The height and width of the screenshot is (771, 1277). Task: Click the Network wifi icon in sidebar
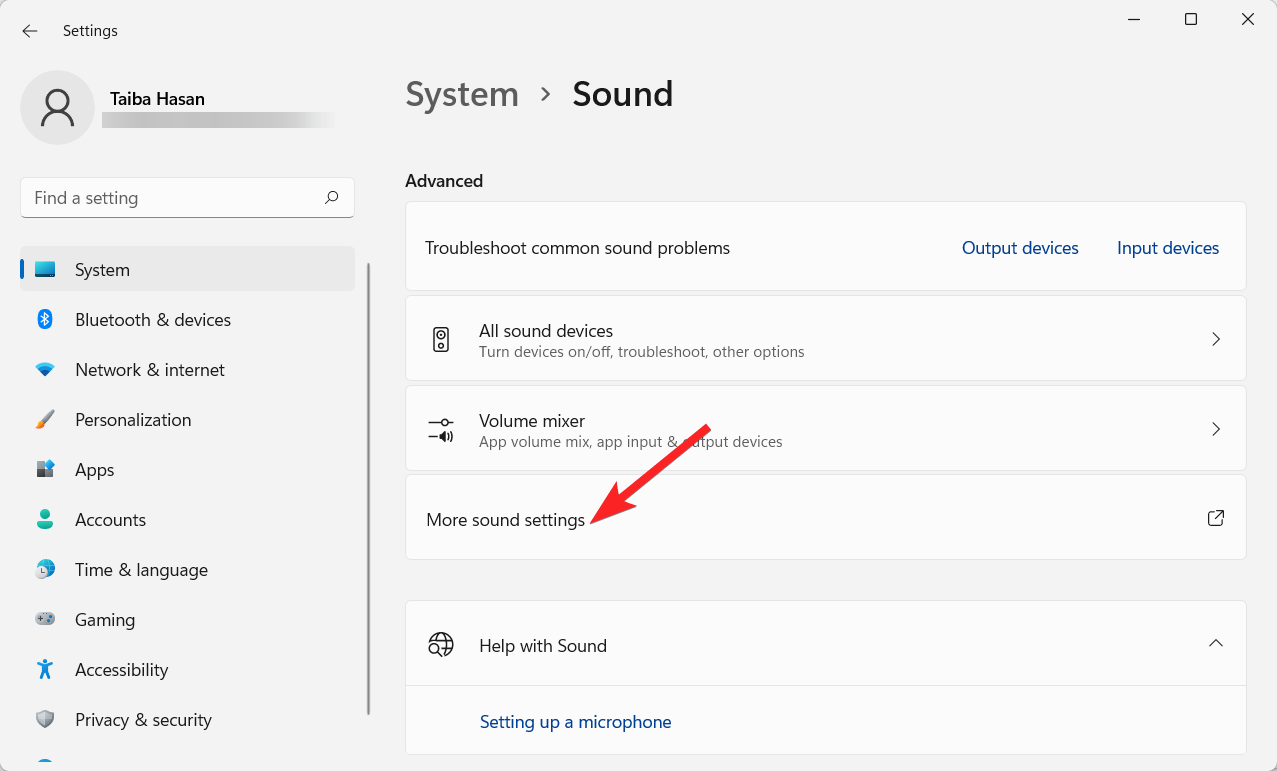tap(45, 370)
